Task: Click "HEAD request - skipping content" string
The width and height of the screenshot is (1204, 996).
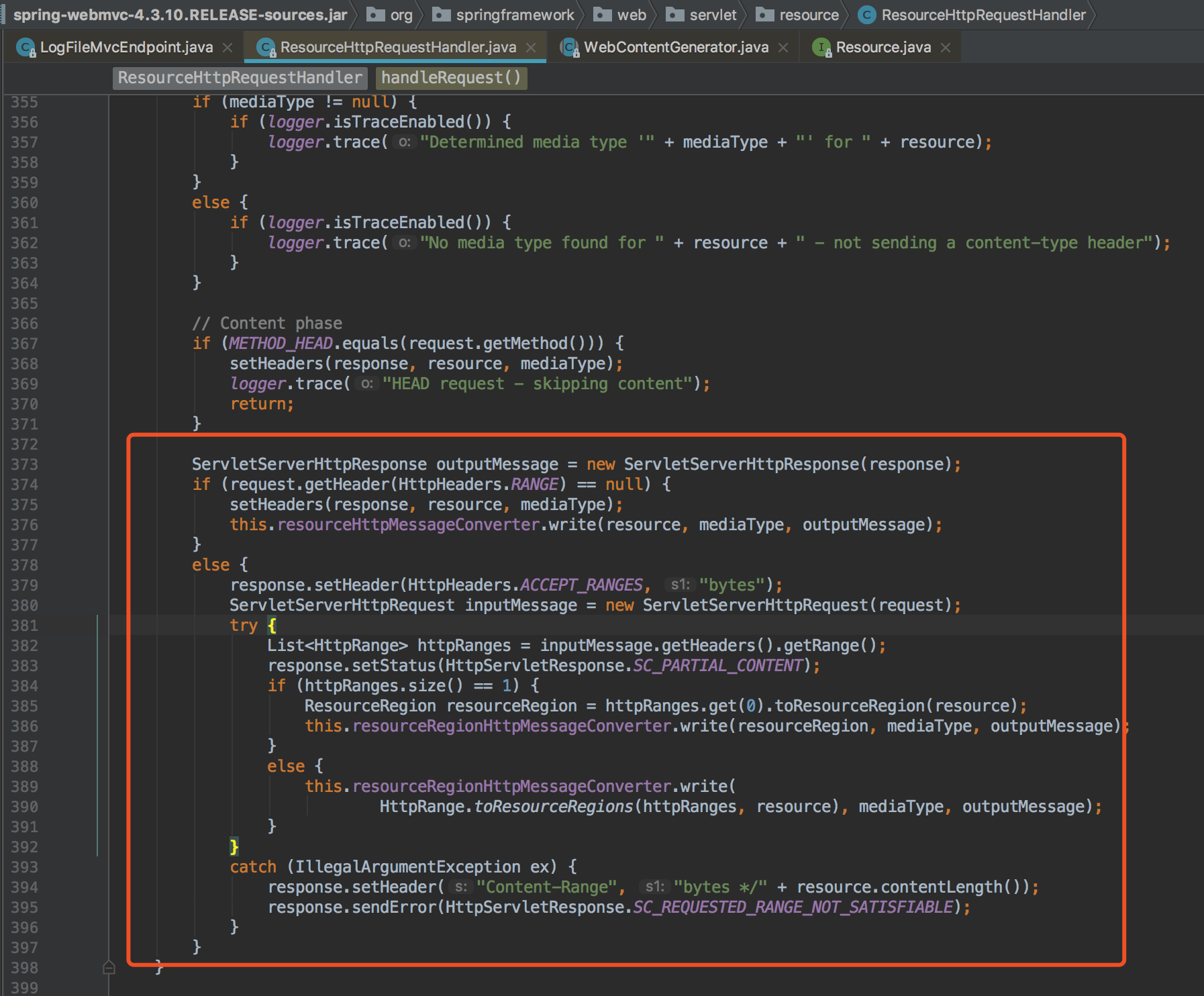Action: coord(537,384)
